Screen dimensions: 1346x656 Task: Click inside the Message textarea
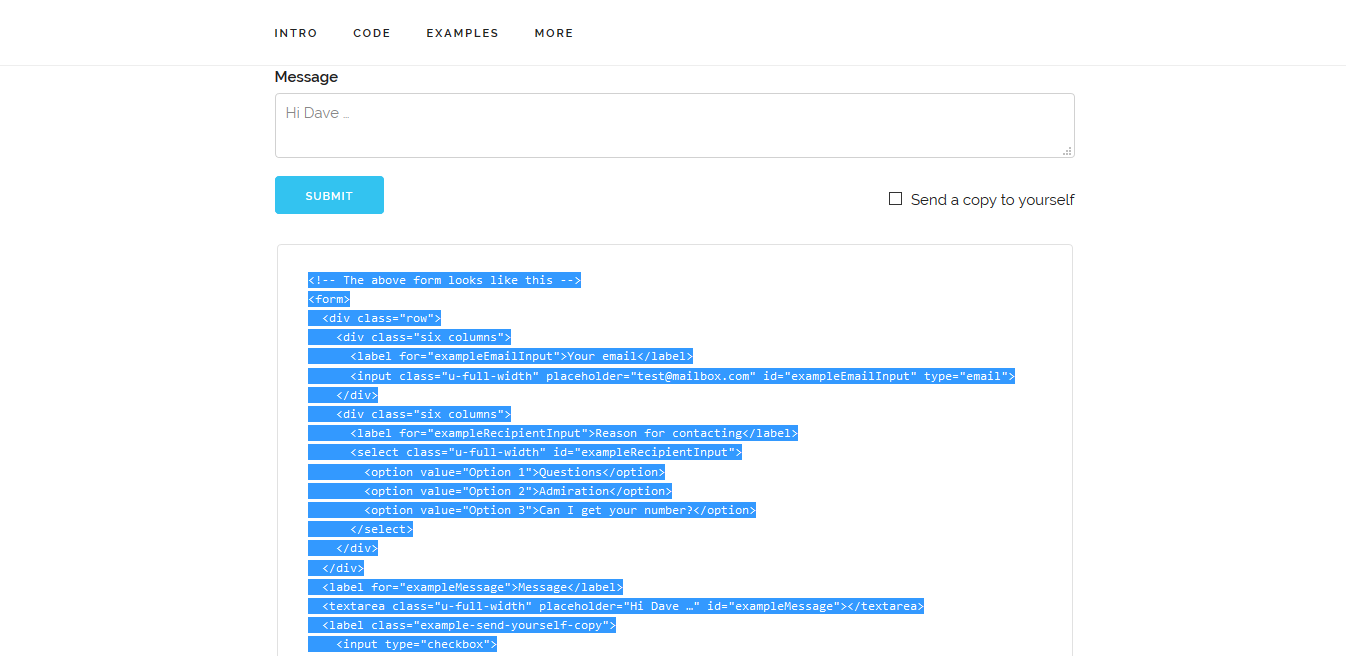click(674, 124)
